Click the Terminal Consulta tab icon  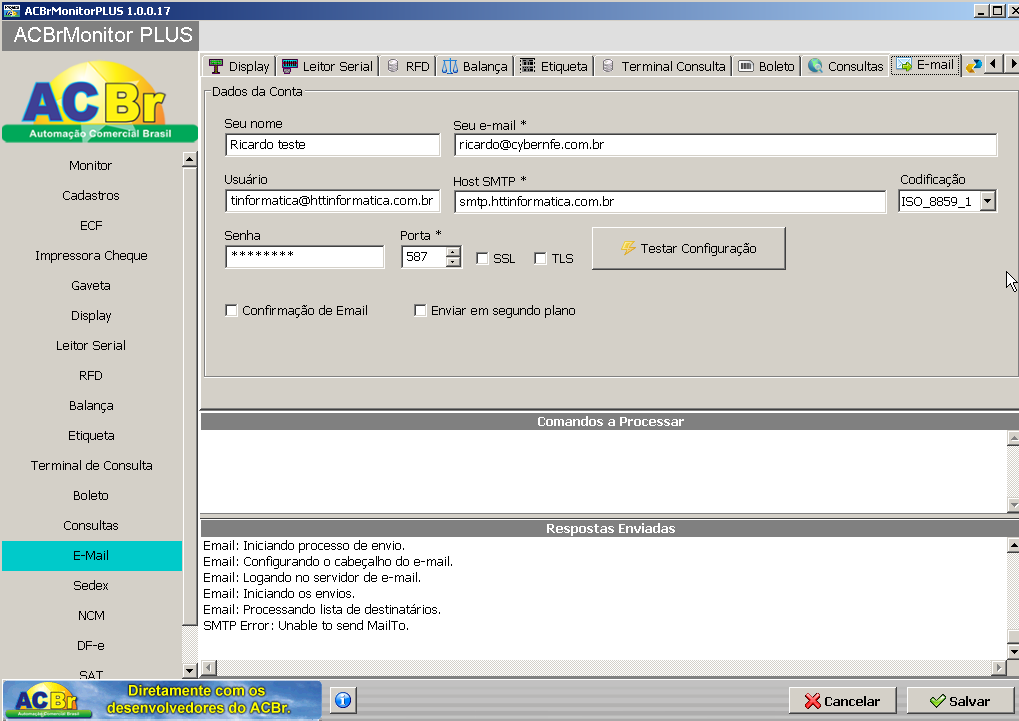click(x=608, y=66)
